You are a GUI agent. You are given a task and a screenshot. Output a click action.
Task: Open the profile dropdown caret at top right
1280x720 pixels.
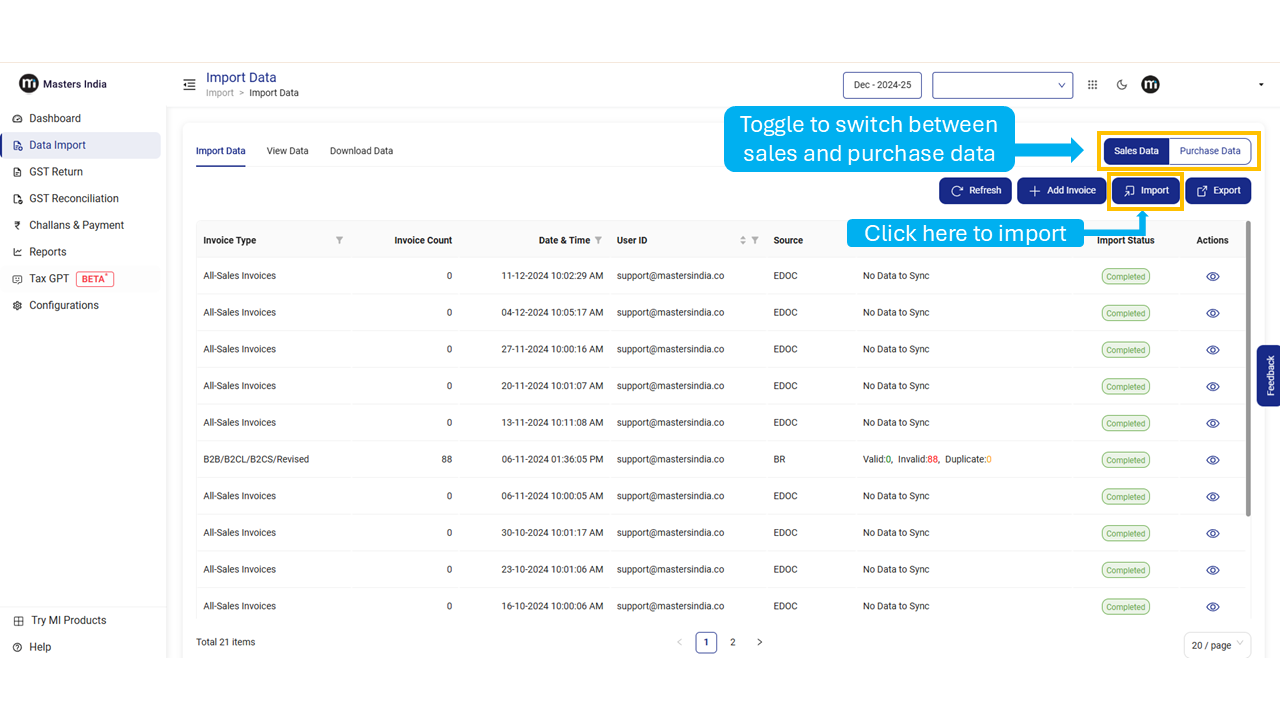pos(1260,85)
